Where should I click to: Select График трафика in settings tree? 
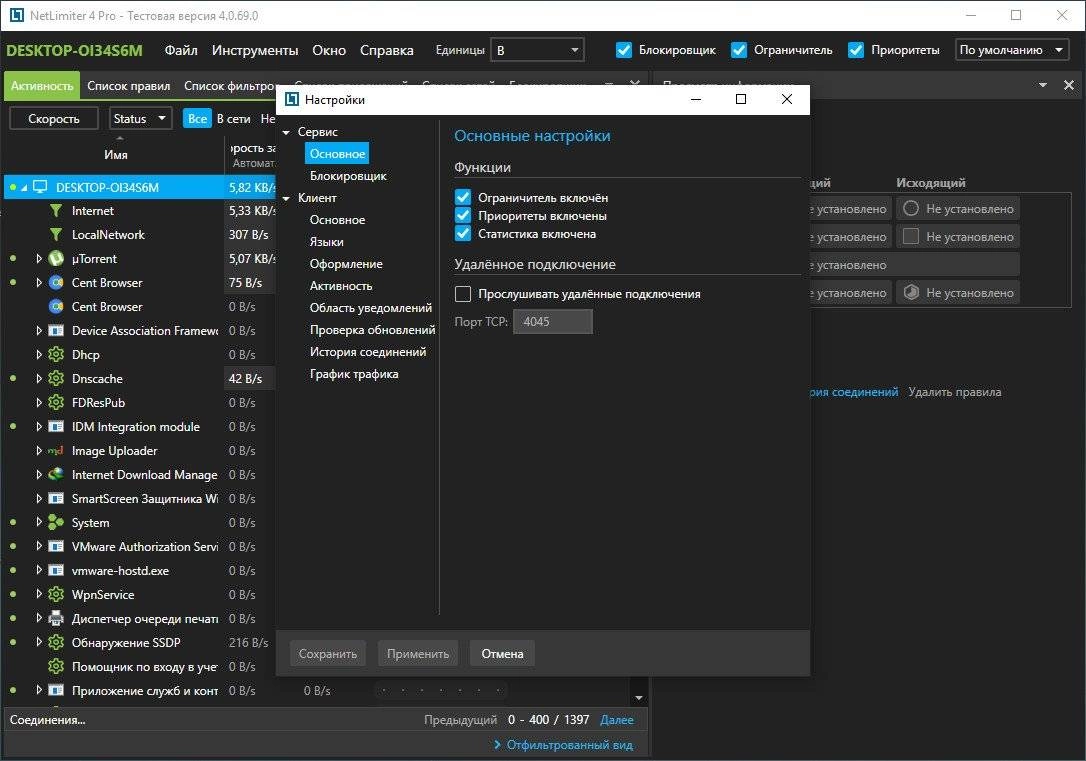[354, 374]
